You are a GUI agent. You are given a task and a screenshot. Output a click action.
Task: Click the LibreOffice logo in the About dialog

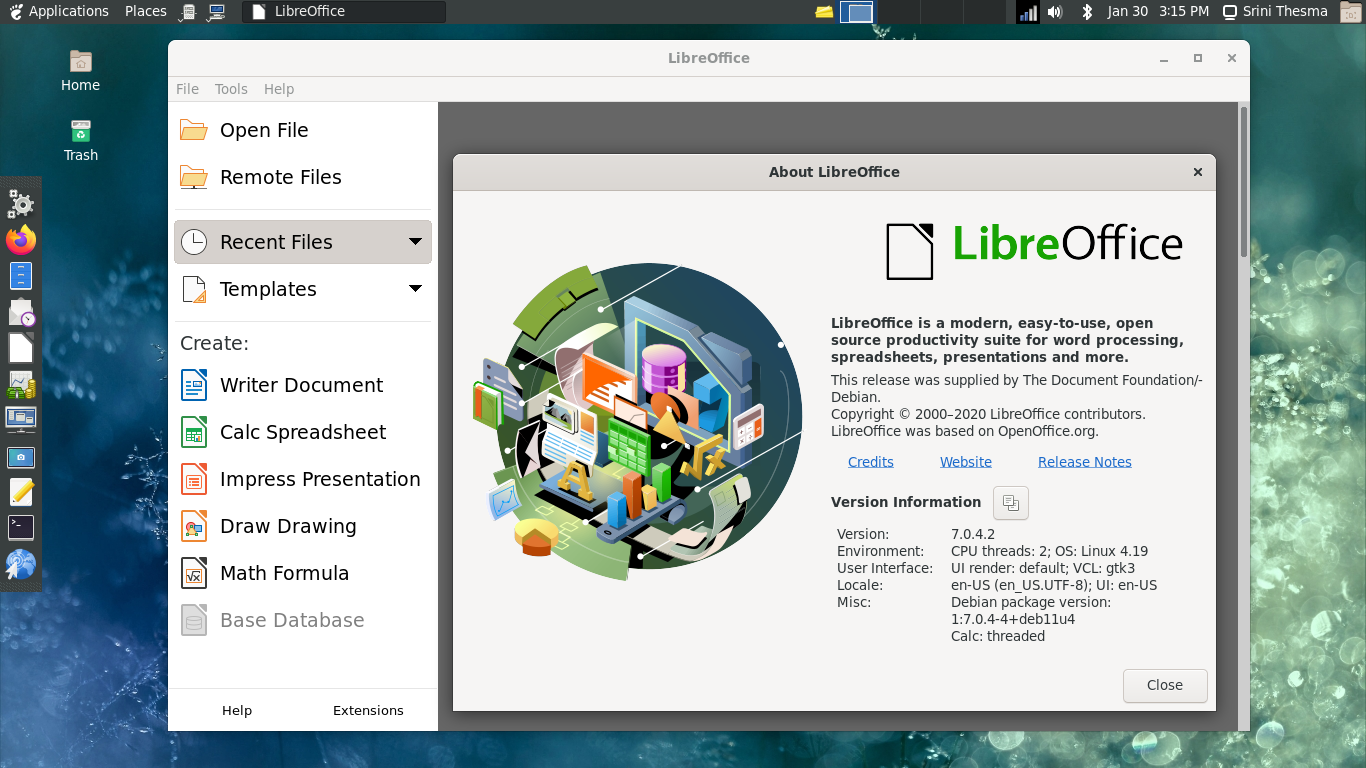coord(909,251)
